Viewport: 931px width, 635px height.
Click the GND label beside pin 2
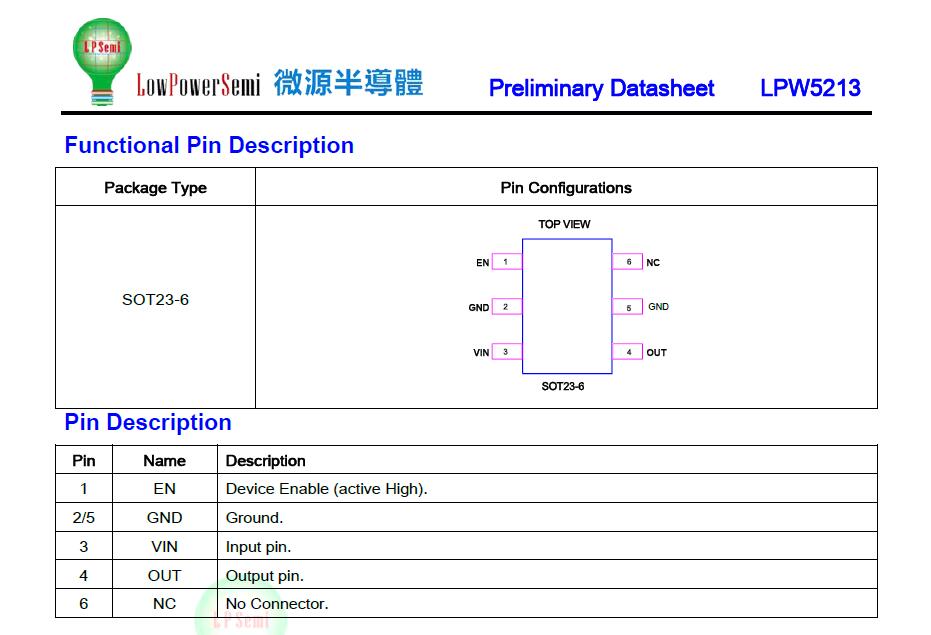pos(479,308)
